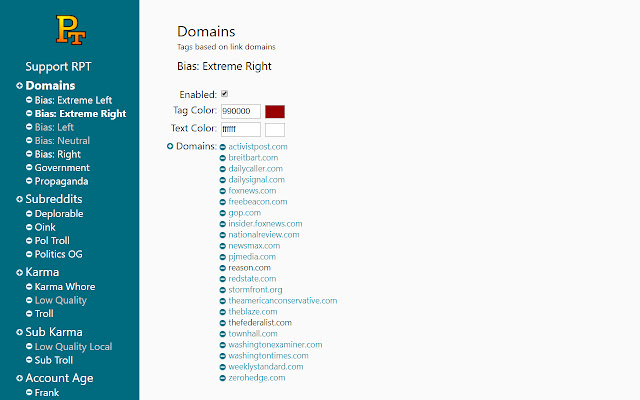Open the Frank account age tag
The width and height of the screenshot is (640, 400).
coord(47,393)
